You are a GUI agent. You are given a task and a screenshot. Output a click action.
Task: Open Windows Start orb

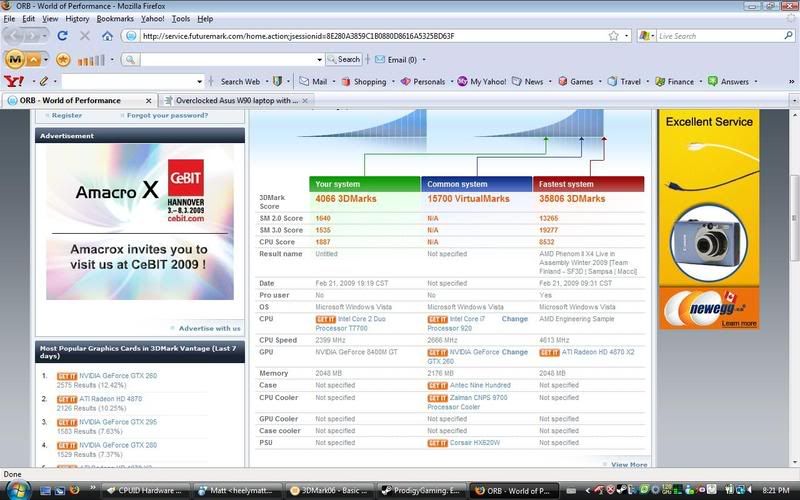[x=17, y=490]
